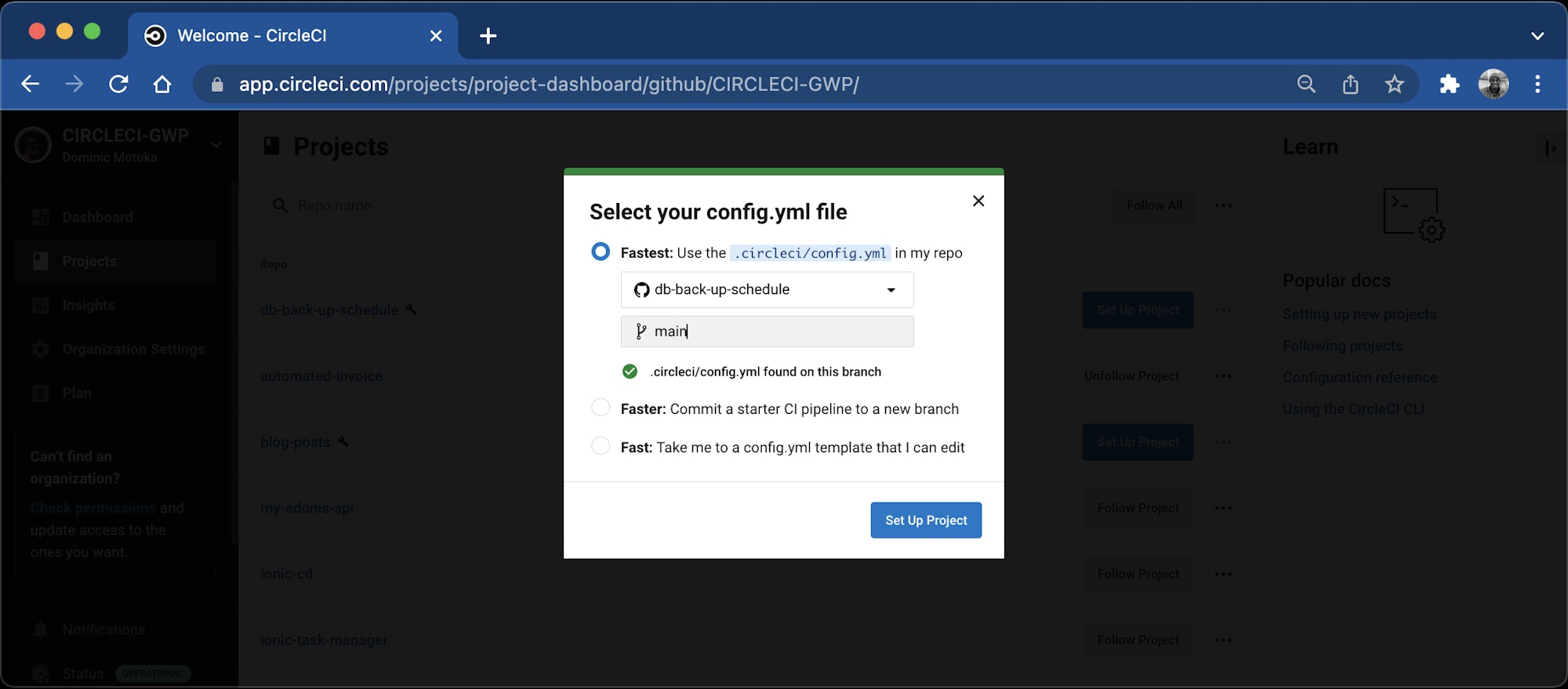This screenshot has height=689, width=1568.
Task: Open the browser extensions puzzle icon
Action: point(1450,84)
